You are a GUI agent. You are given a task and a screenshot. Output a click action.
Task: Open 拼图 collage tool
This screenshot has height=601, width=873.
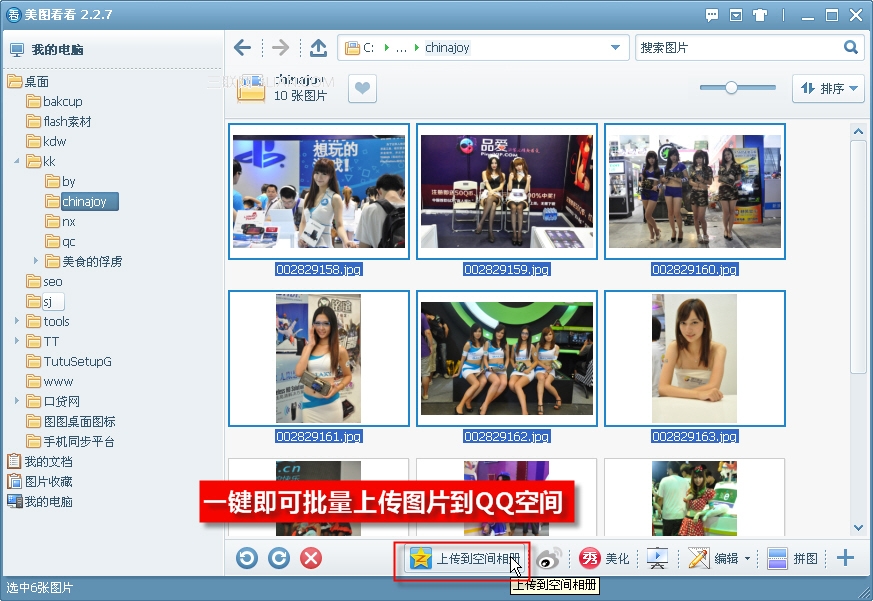click(x=792, y=558)
